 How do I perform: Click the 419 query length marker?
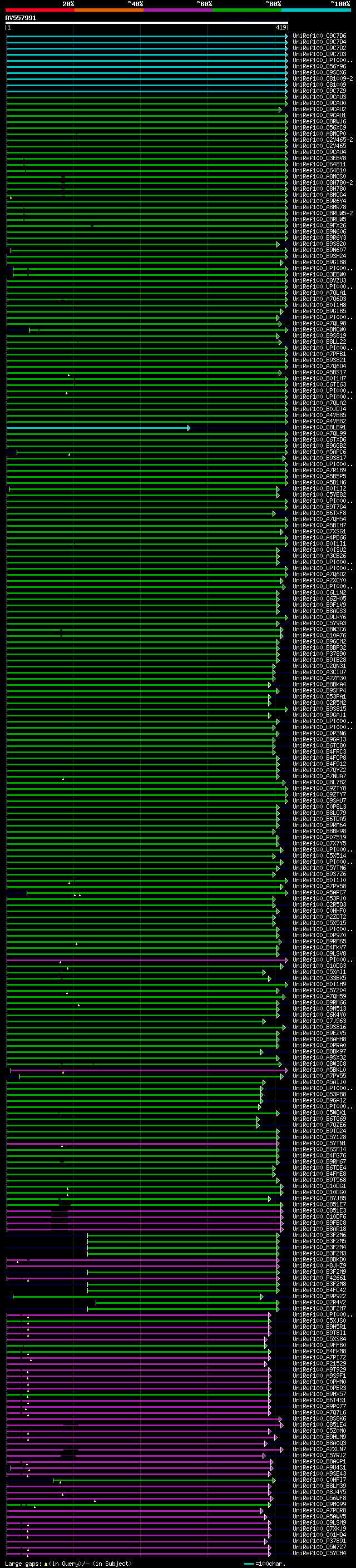(x=281, y=27)
